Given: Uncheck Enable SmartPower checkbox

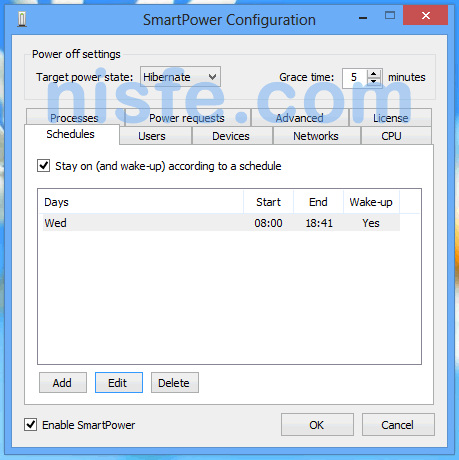Looking at the screenshot, I should click(31, 425).
